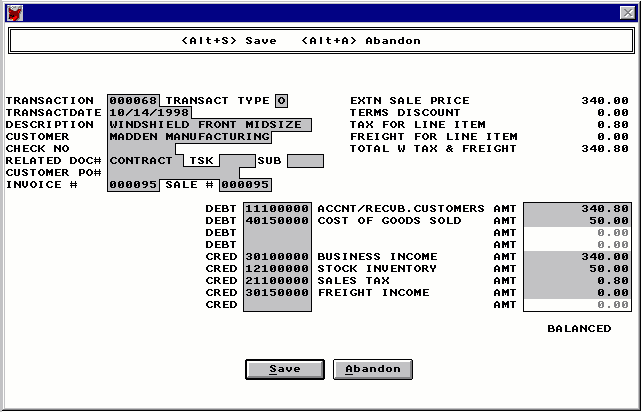Edit Sales Tax amount 0.80
642x412 pixels.
pyautogui.click(x=577, y=281)
